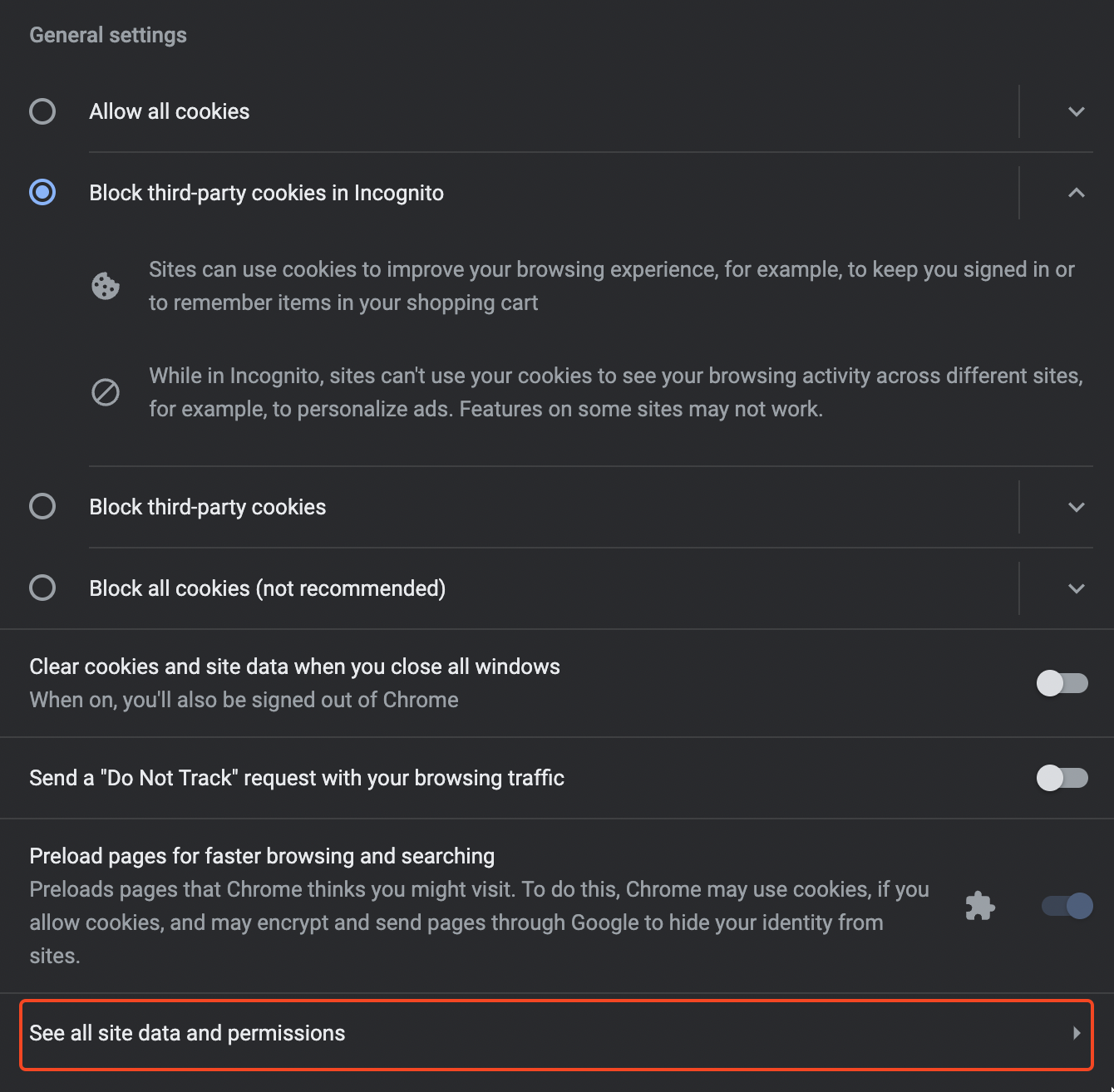Click the Clear cookies and site data title text
Viewport: 1114px width, 1092px height.
pos(294,667)
